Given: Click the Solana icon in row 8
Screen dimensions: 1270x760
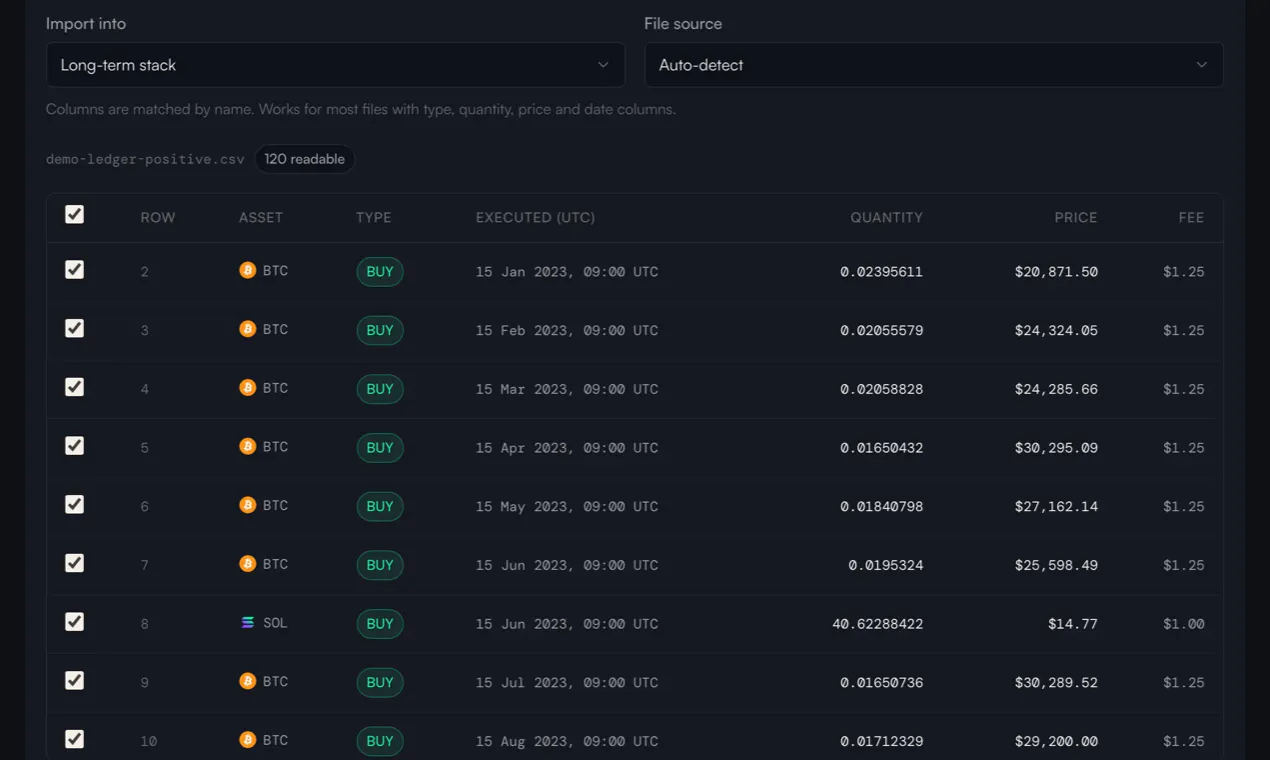Looking at the screenshot, I should (x=248, y=622).
